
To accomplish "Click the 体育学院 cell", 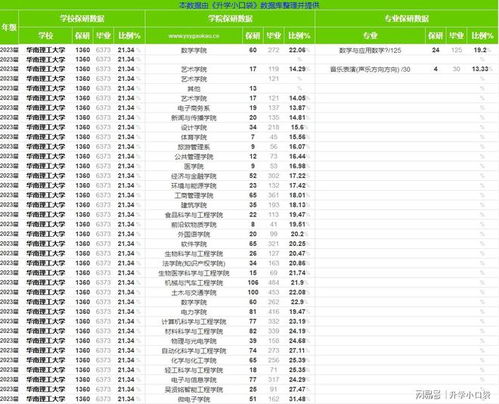I will pos(194,137).
